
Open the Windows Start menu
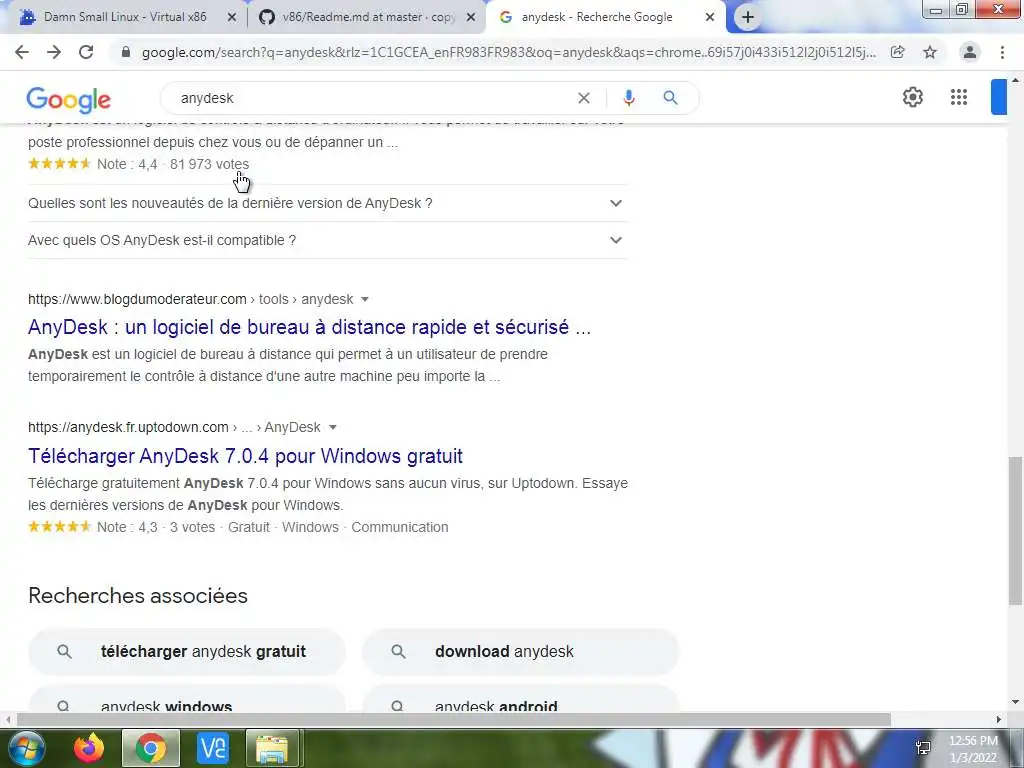coord(27,748)
